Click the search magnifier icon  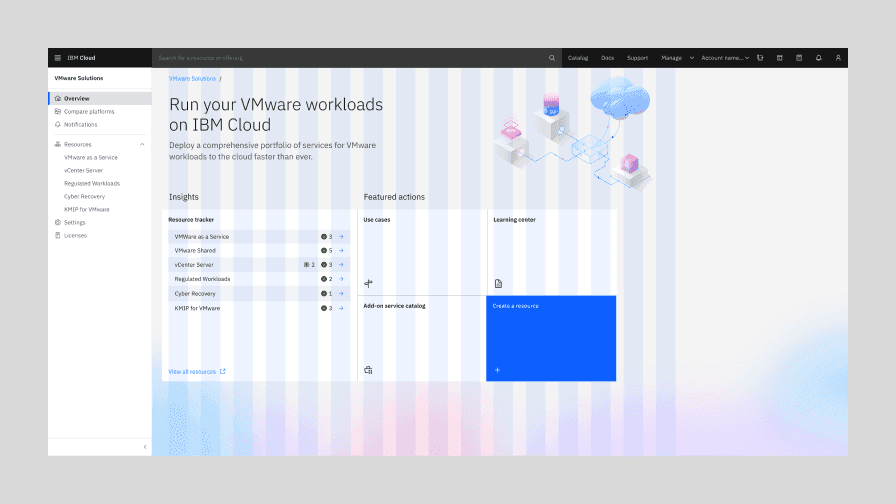(x=552, y=58)
